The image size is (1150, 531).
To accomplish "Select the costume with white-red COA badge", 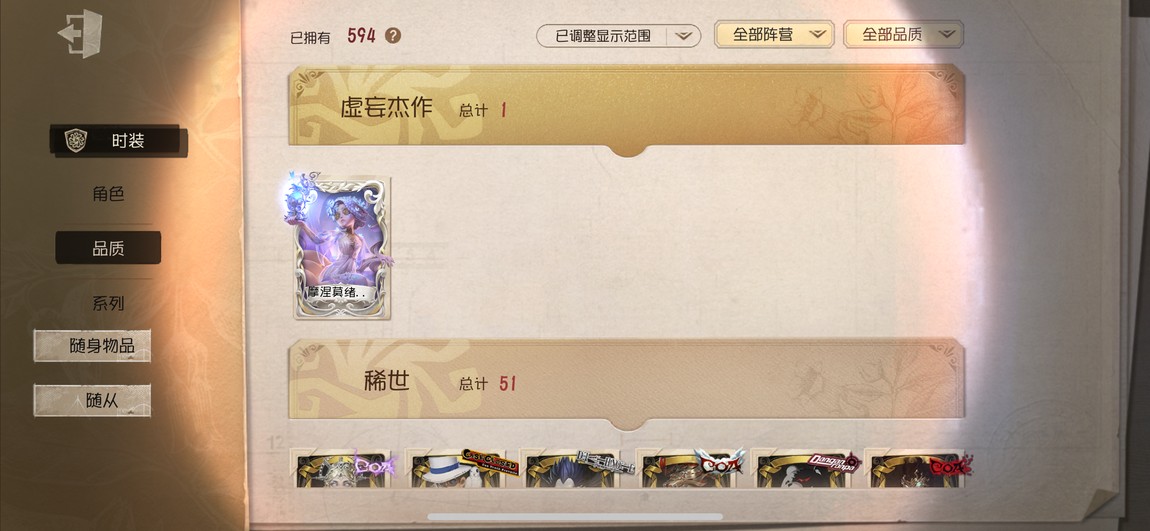I will point(689,469).
